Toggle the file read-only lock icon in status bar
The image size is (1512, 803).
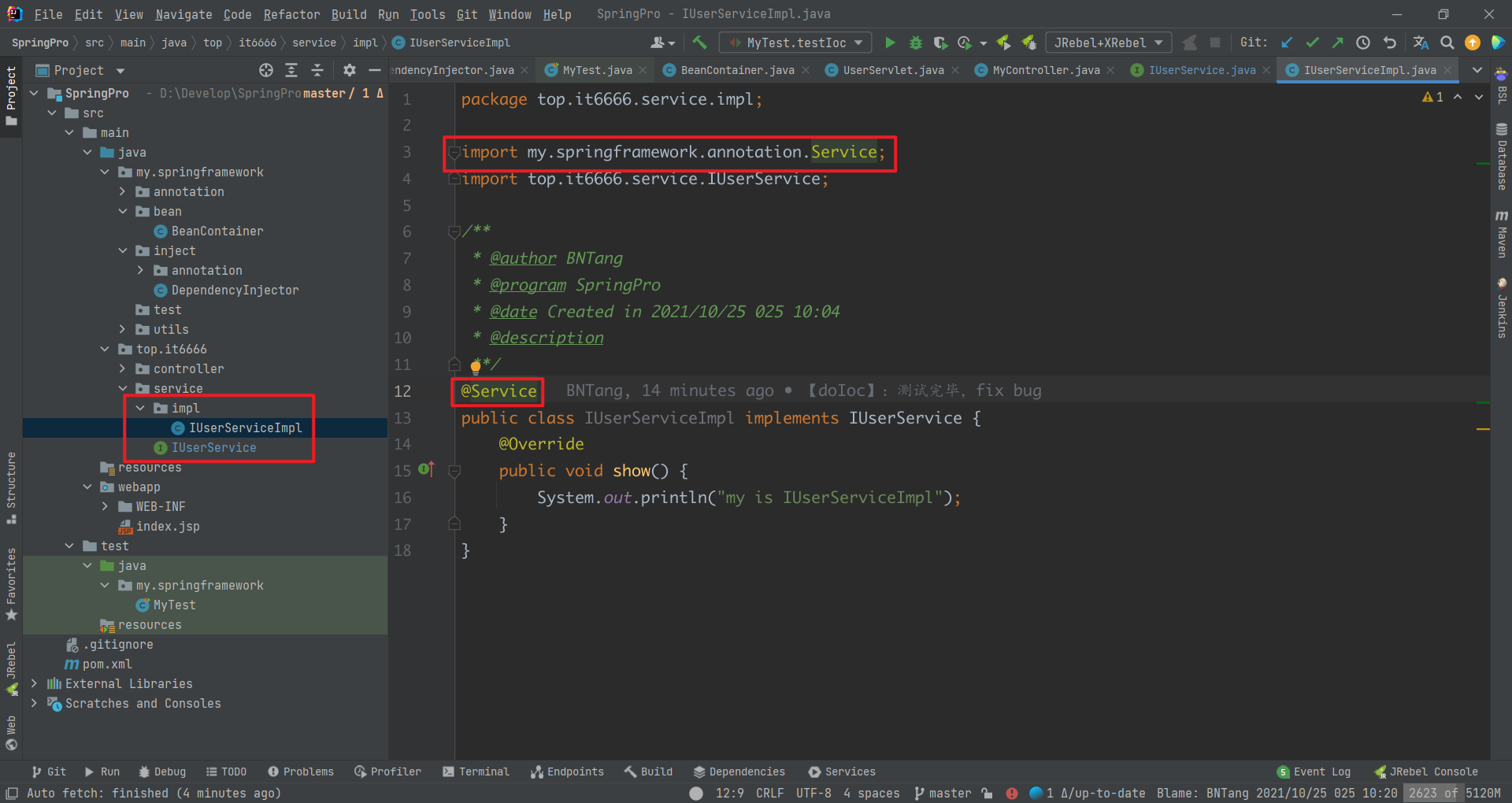point(987,793)
